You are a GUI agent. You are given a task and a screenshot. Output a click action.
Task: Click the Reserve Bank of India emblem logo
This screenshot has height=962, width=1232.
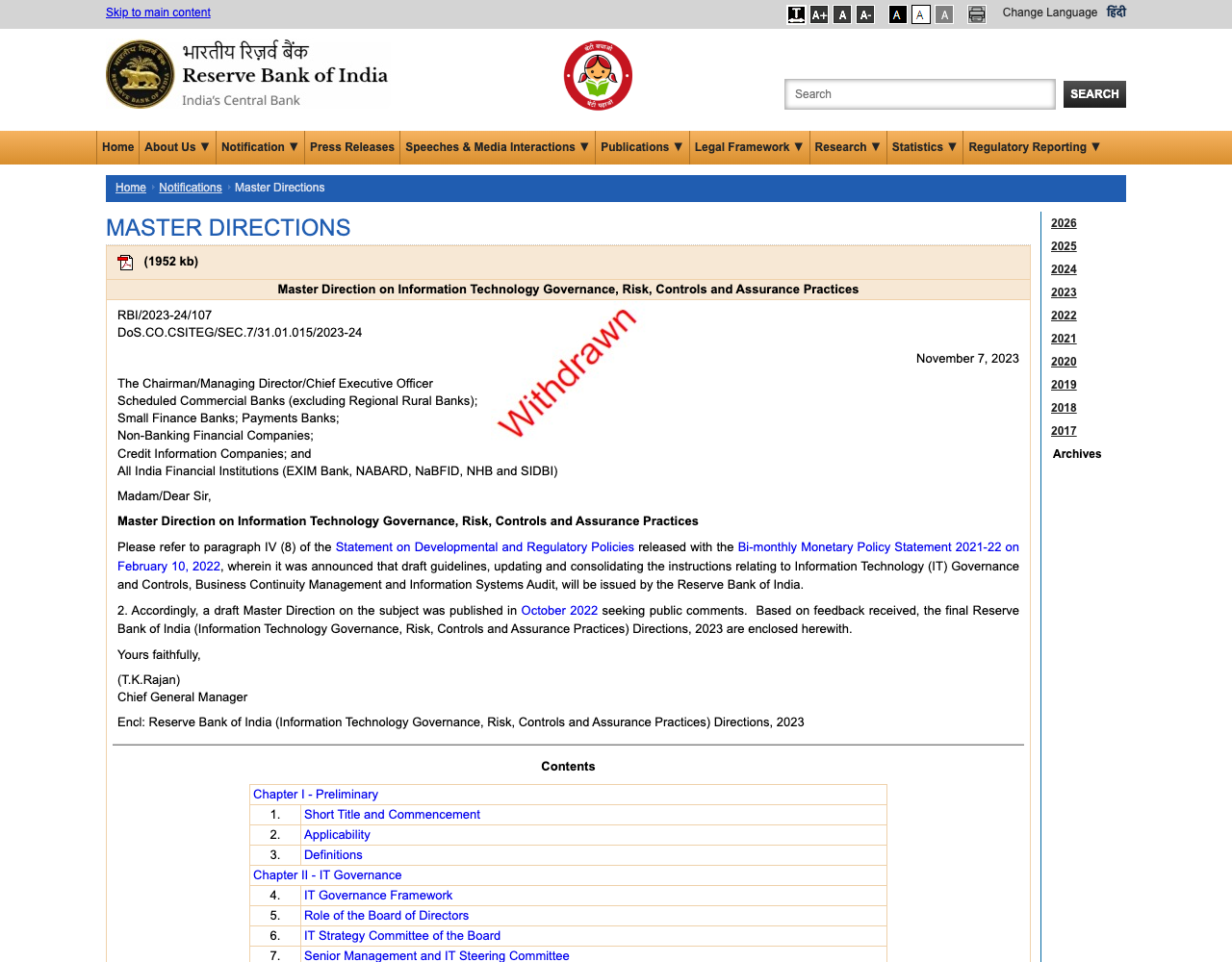point(140,74)
